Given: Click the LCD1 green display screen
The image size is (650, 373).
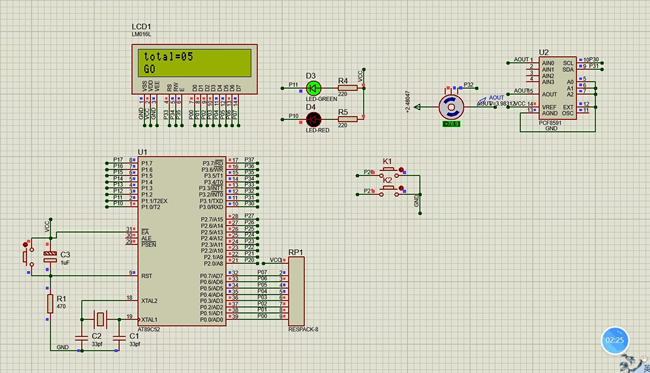Looking at the screenshot, I should coord(195,63).
